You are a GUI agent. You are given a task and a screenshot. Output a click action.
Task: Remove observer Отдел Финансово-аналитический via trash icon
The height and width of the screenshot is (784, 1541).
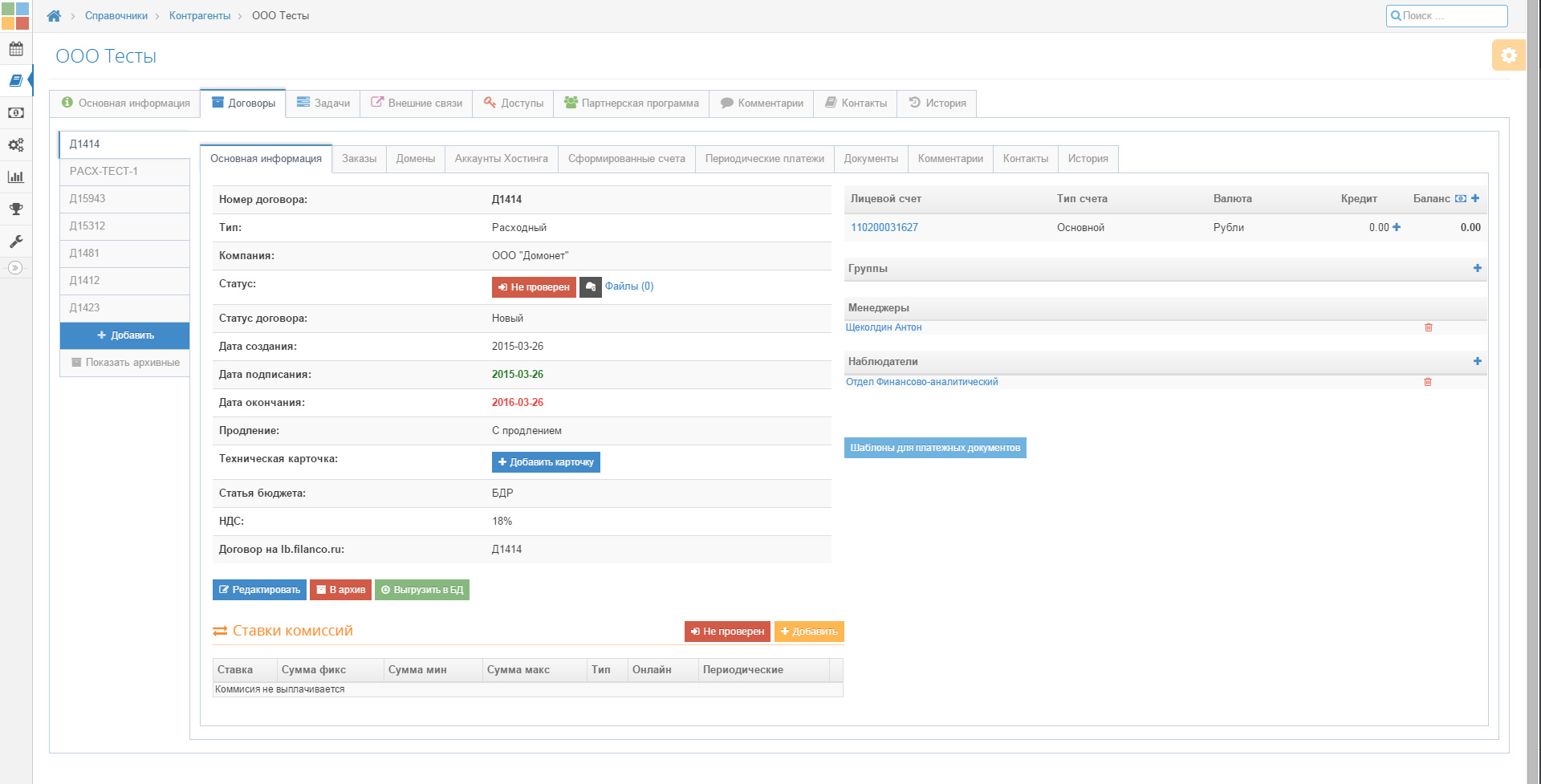tap(1428, 382)
